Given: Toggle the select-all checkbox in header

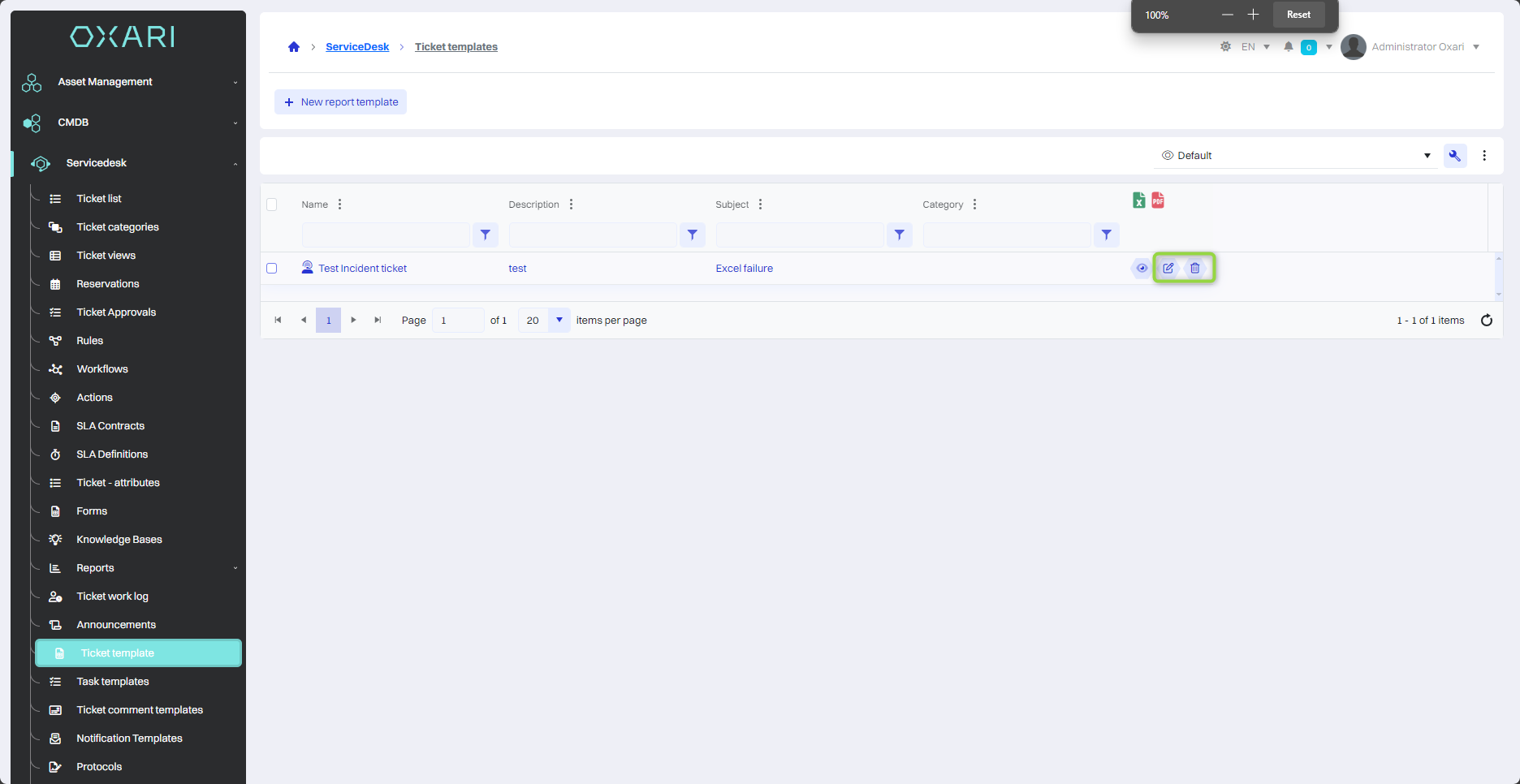Looking at the screenshot, I should point(272,205).
